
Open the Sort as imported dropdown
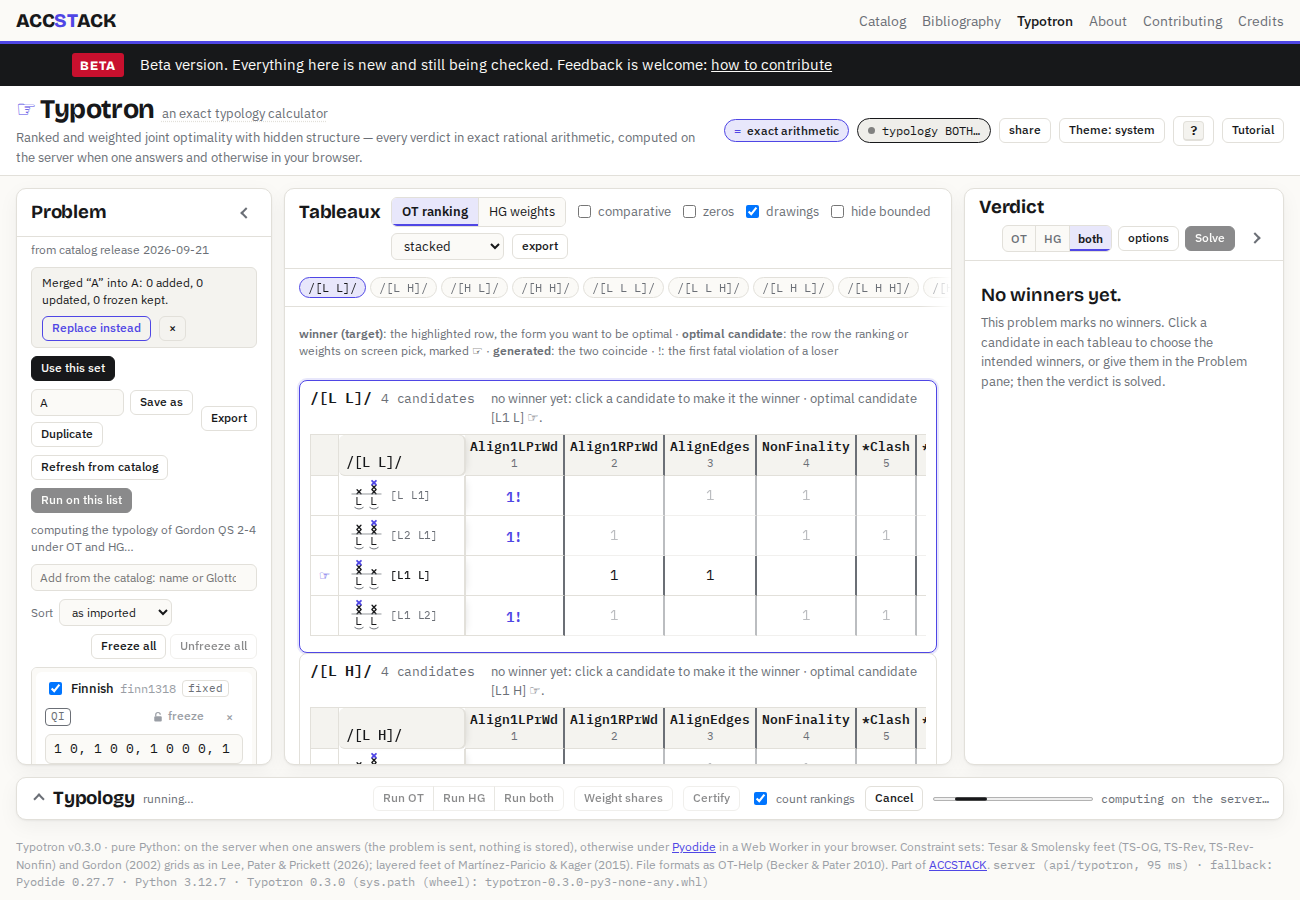point(116,613)
